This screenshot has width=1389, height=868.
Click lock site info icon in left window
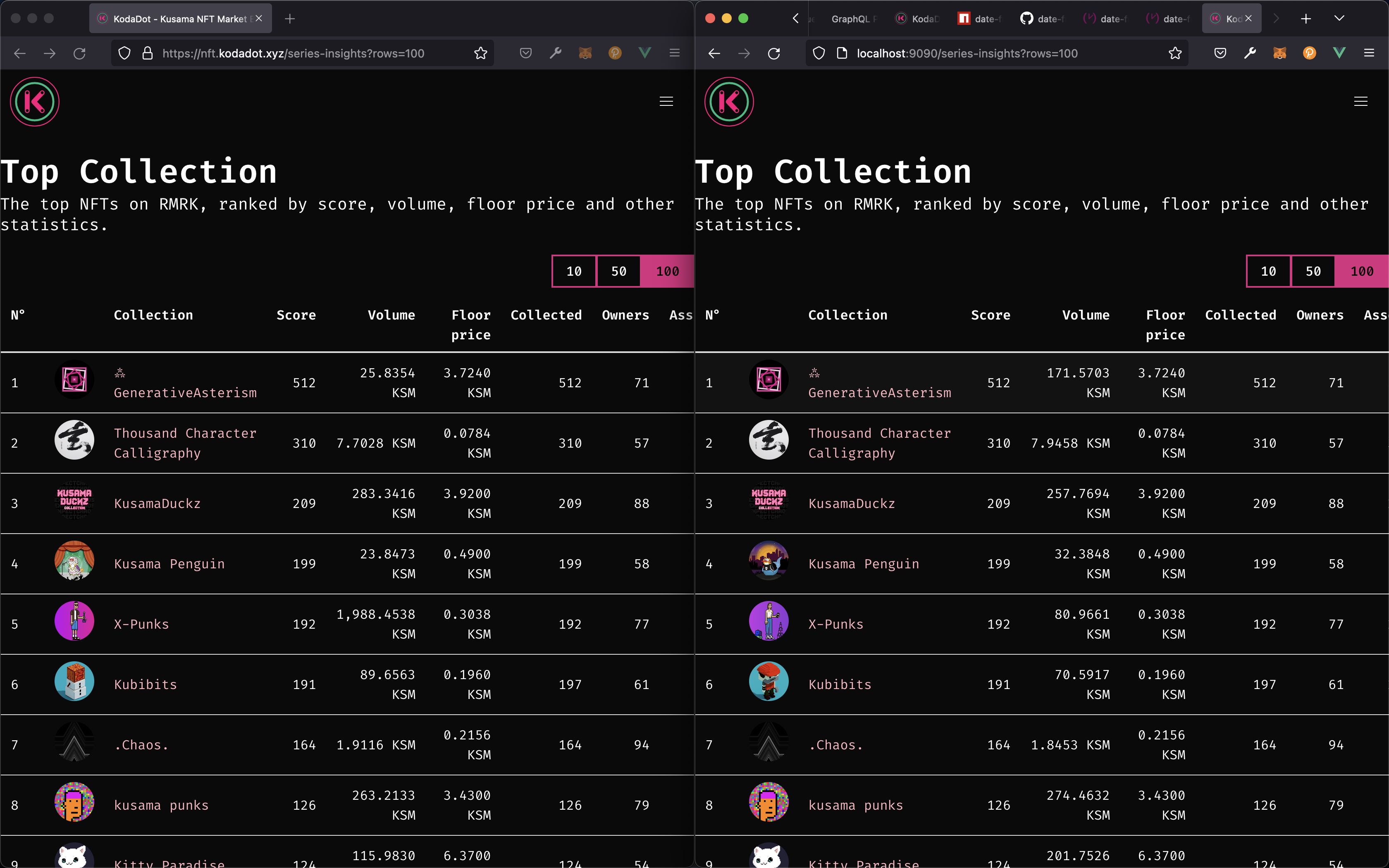pyautogui.click(x=148, y=53)
